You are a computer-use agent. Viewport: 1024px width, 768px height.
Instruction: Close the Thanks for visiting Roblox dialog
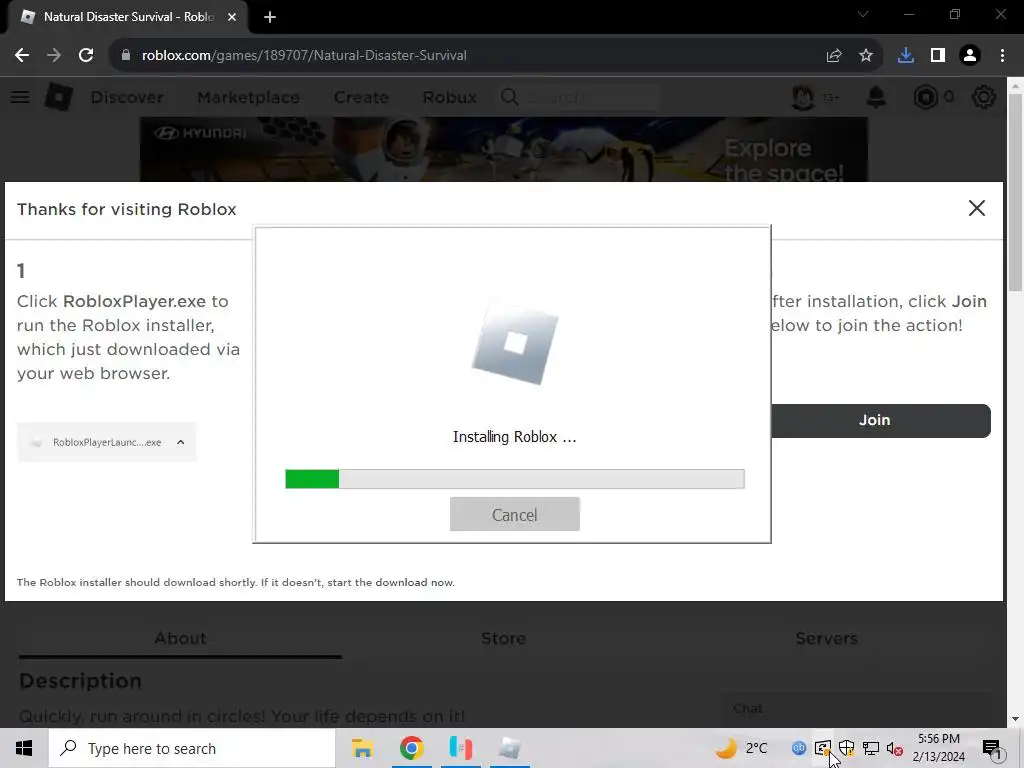coord(976,208)
